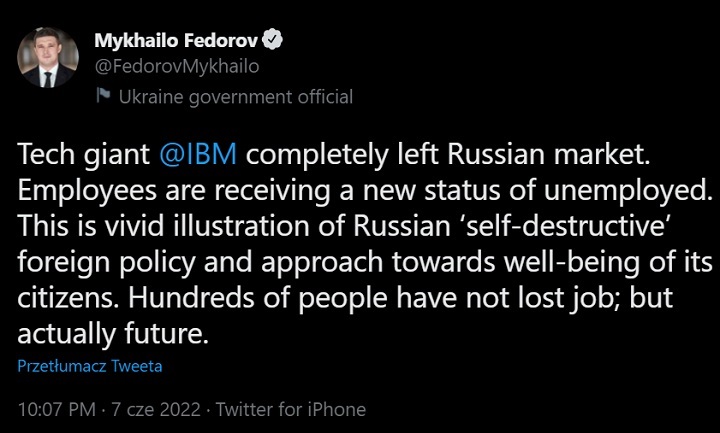
Task: Open Mykhailo Fedorov's profile picture
Action: coord(50,58)
